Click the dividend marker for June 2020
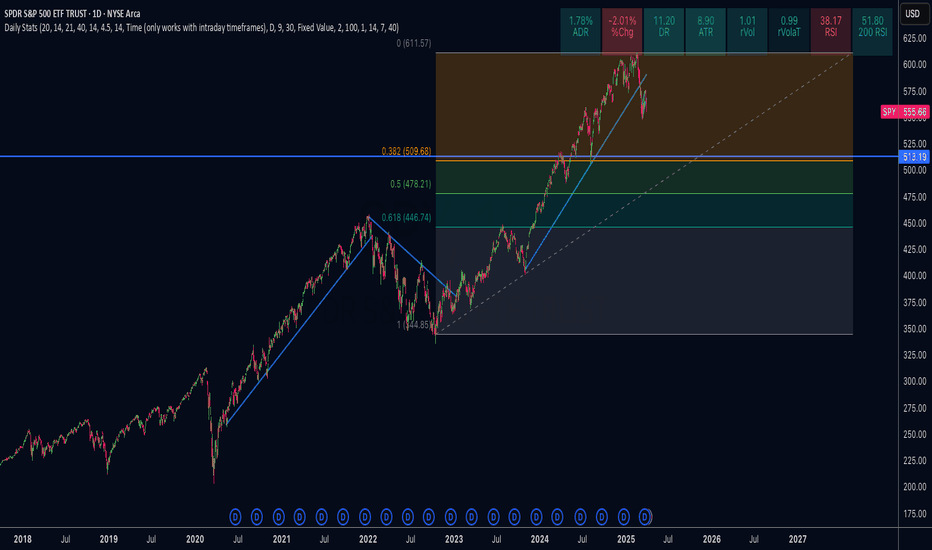Viewport: 932px width, 550px height. (235, 517)
